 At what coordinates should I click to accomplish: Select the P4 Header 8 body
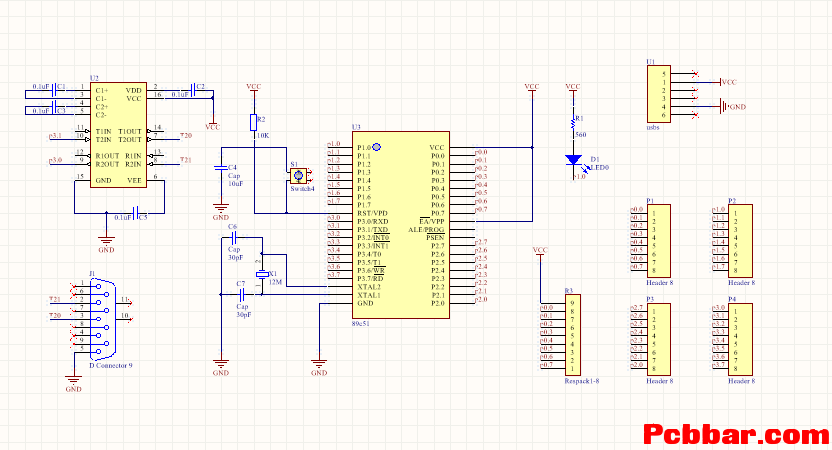740,340
